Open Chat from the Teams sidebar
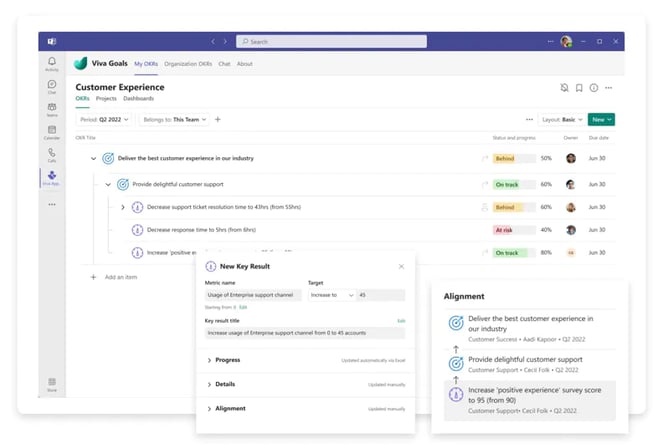 click(x=52, y=86)
